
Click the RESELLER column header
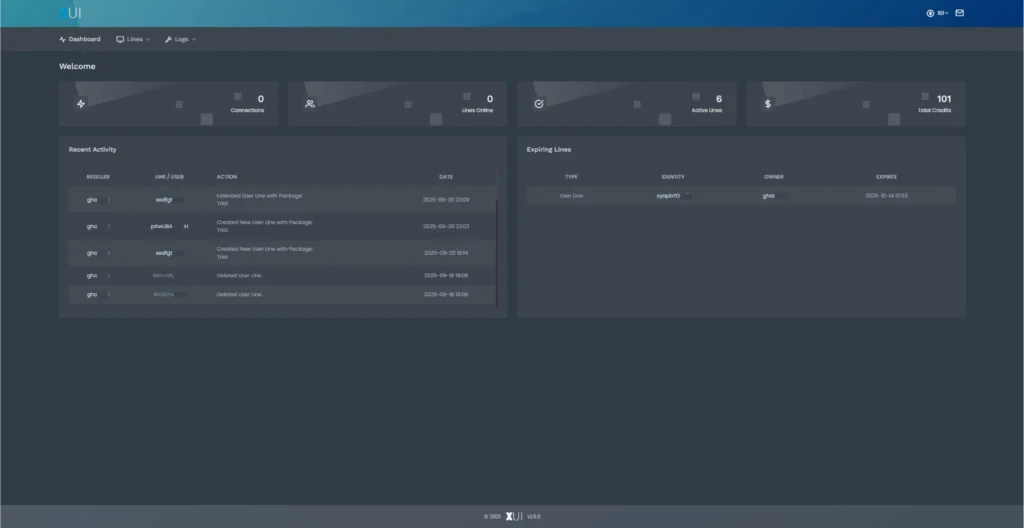pos(98,177)
